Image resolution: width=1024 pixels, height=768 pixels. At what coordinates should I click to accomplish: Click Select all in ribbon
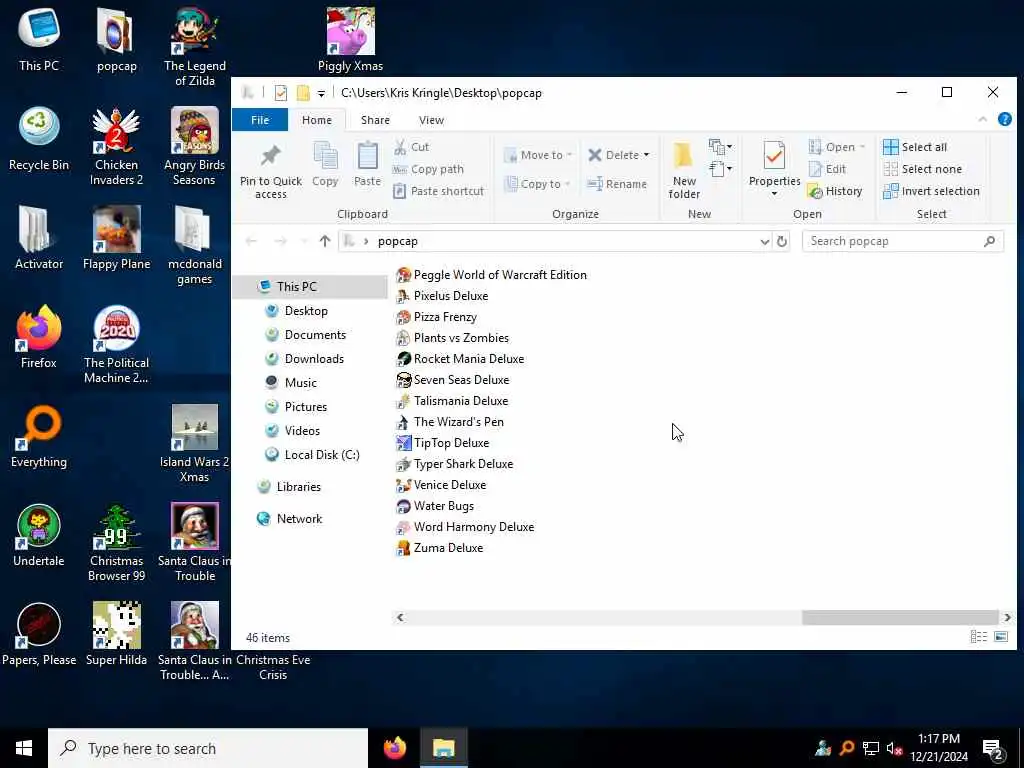(x=915, y=147)
